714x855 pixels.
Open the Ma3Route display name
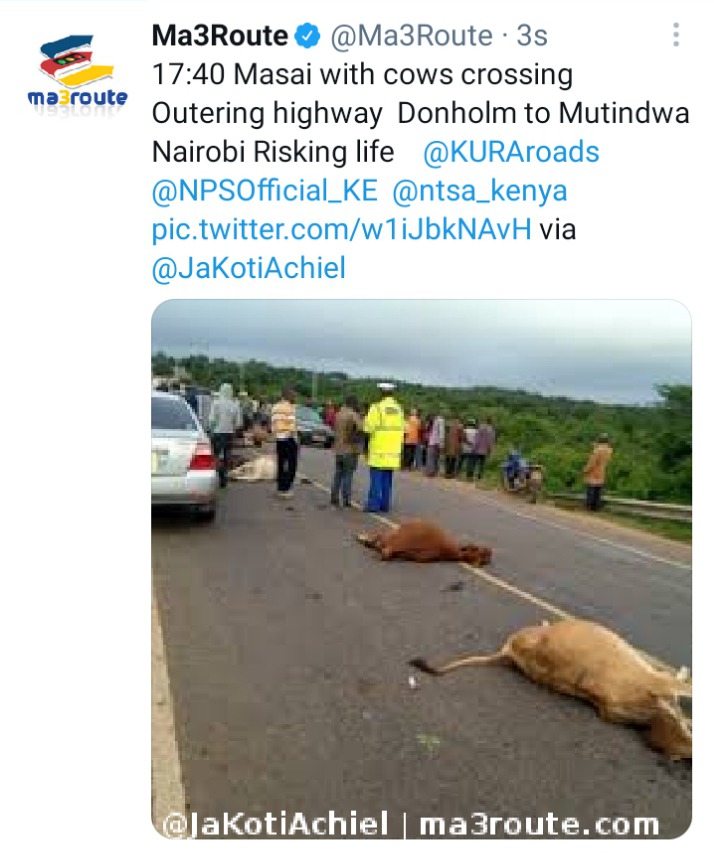pos(220,36)
